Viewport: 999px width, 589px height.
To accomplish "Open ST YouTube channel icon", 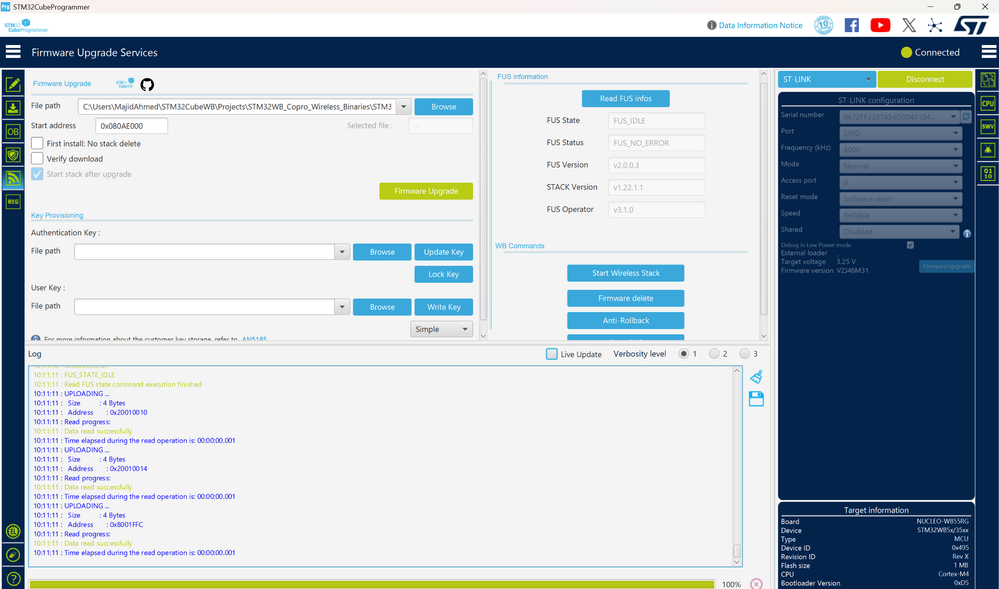I will point(880,25).
